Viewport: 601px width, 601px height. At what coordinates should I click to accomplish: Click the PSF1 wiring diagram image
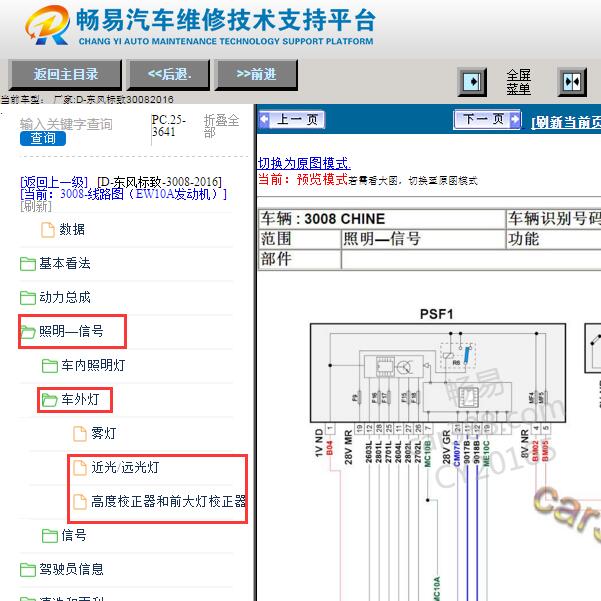(438, 373)
